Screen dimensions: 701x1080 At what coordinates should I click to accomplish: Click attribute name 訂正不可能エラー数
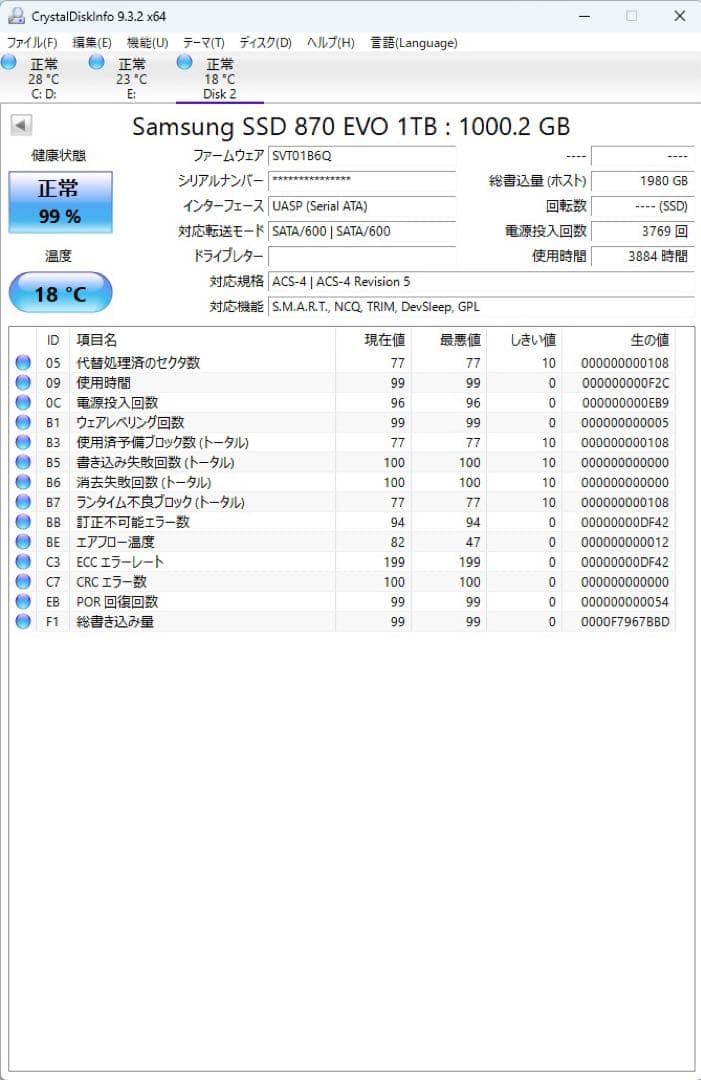[x=133, y=522]
